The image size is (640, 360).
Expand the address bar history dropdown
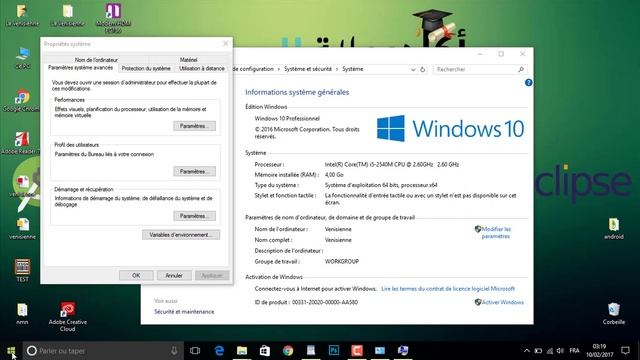pos(413,69)
